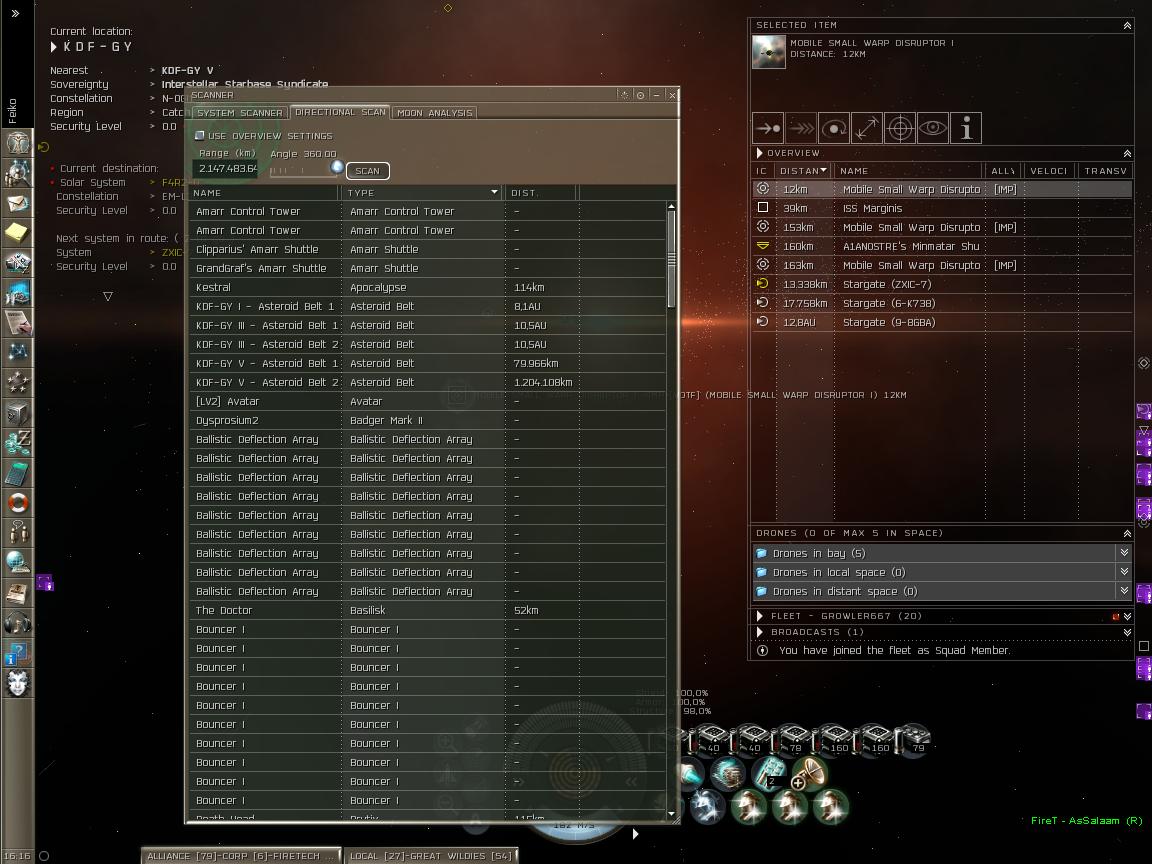Activate the module labeled 79
The image size is (1152, 864).
(913, 740)
